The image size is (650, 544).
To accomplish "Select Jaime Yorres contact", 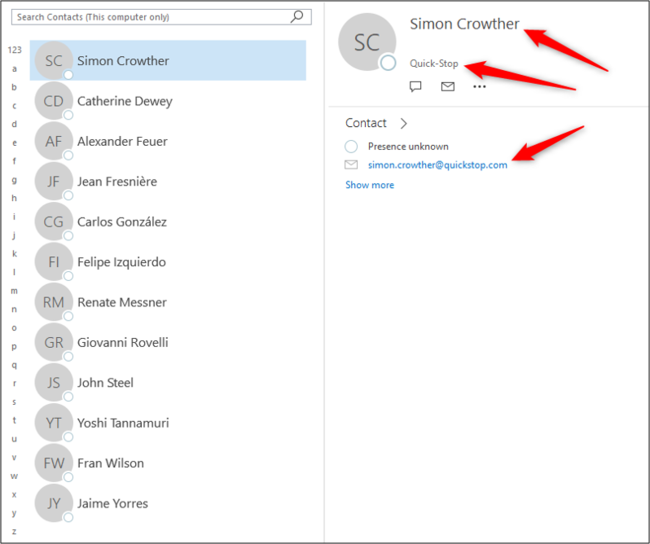I will click(x=168, y=503).
